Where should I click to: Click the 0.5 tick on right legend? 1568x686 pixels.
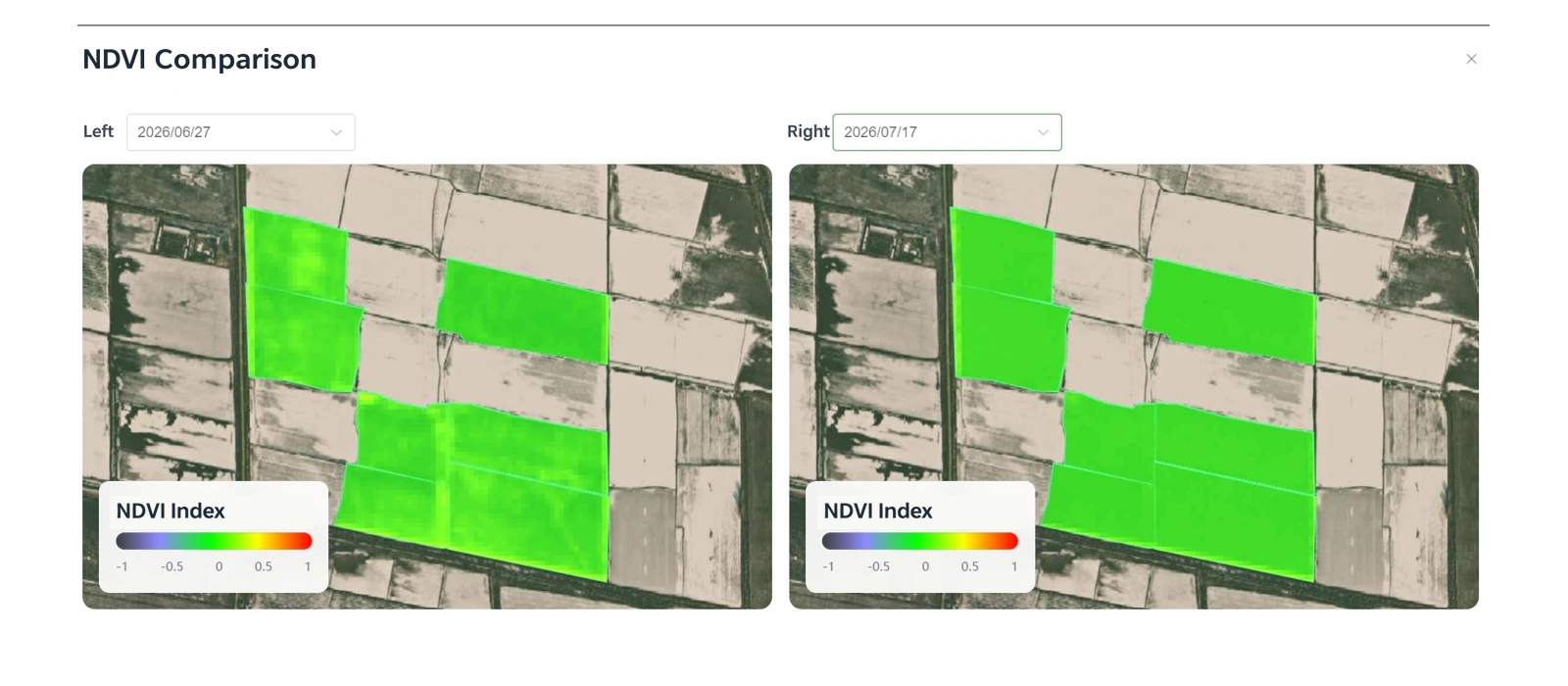coord(969,566)
